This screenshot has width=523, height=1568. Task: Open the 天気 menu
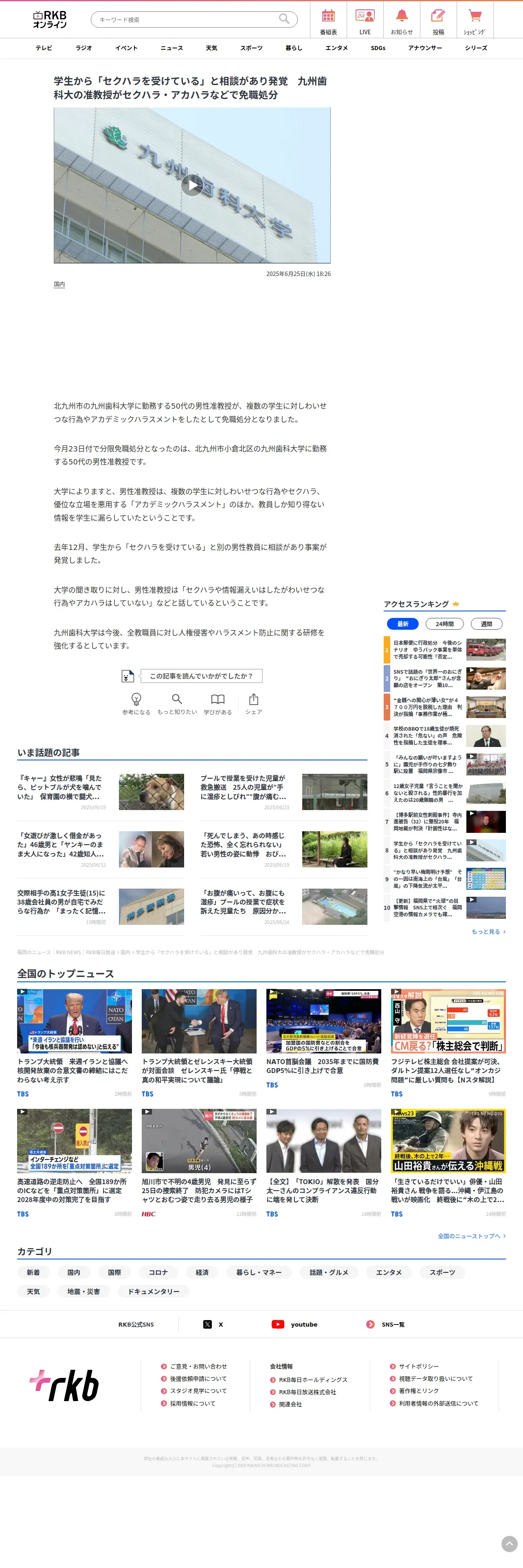tap(211, 48)
